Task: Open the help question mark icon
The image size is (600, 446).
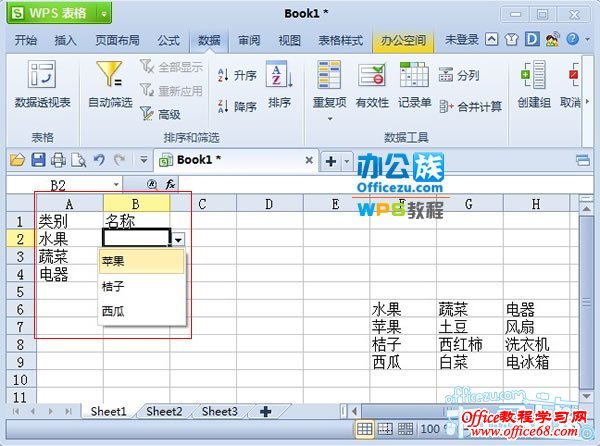Action: [x=572, y=39]
